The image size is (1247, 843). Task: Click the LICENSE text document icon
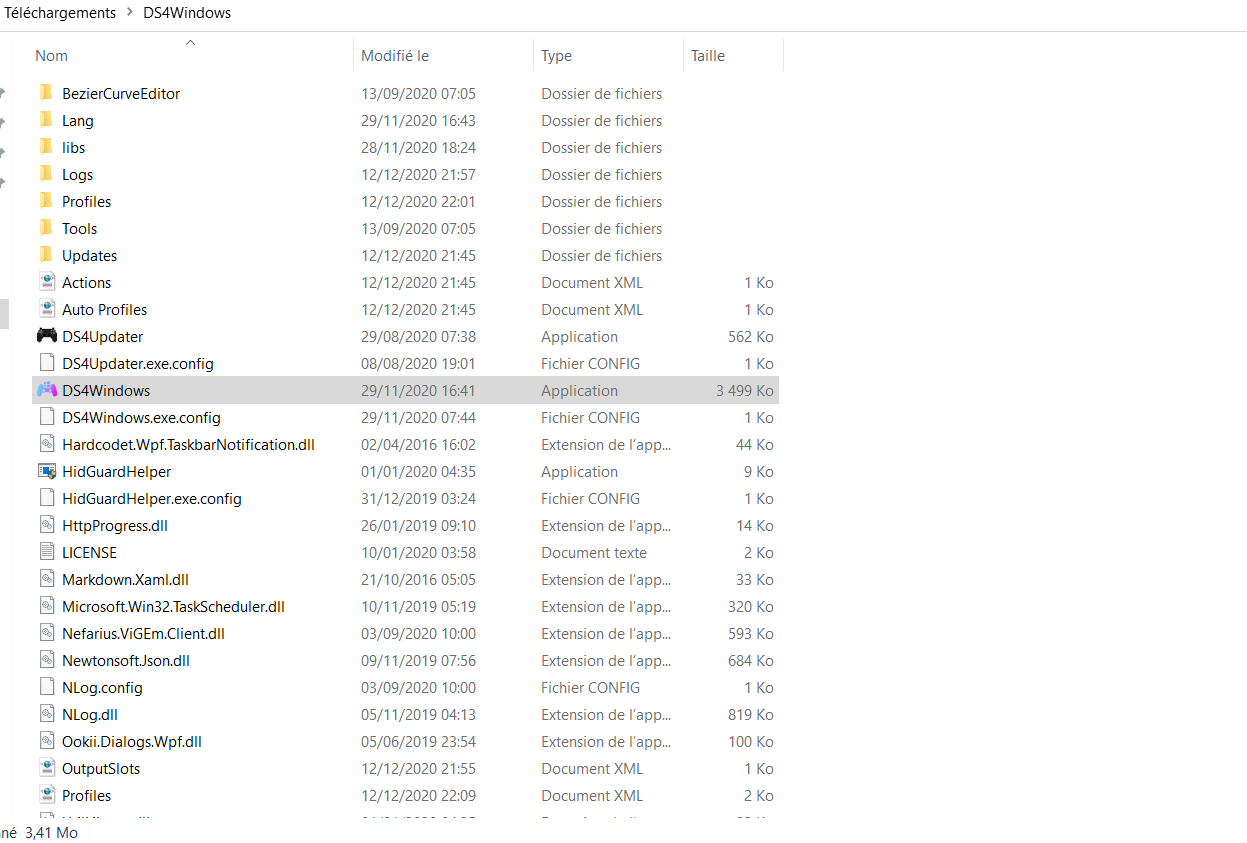coord(47,552)
